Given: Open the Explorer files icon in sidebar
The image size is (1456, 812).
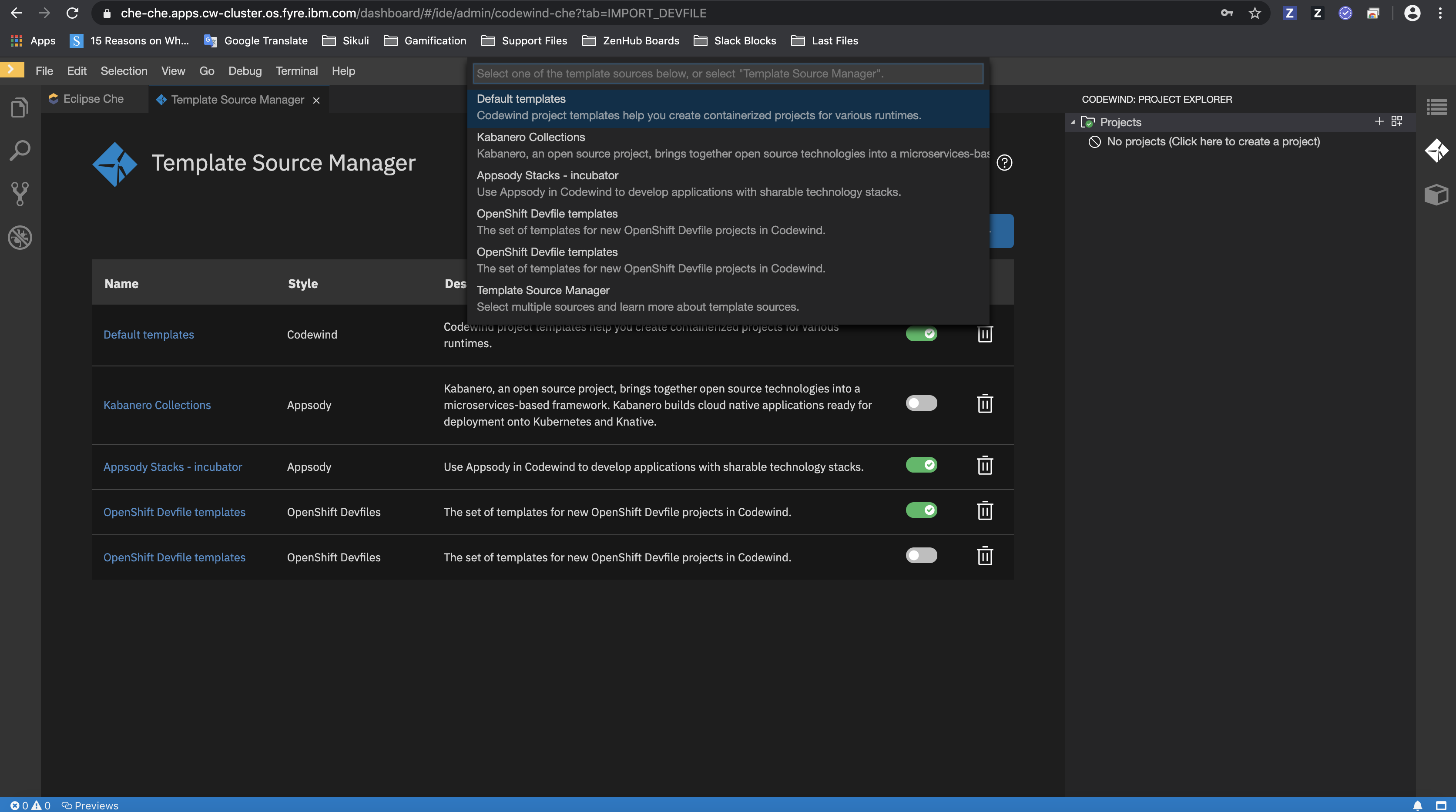Looking at the screenshot, I should click(x=20, y=107).
